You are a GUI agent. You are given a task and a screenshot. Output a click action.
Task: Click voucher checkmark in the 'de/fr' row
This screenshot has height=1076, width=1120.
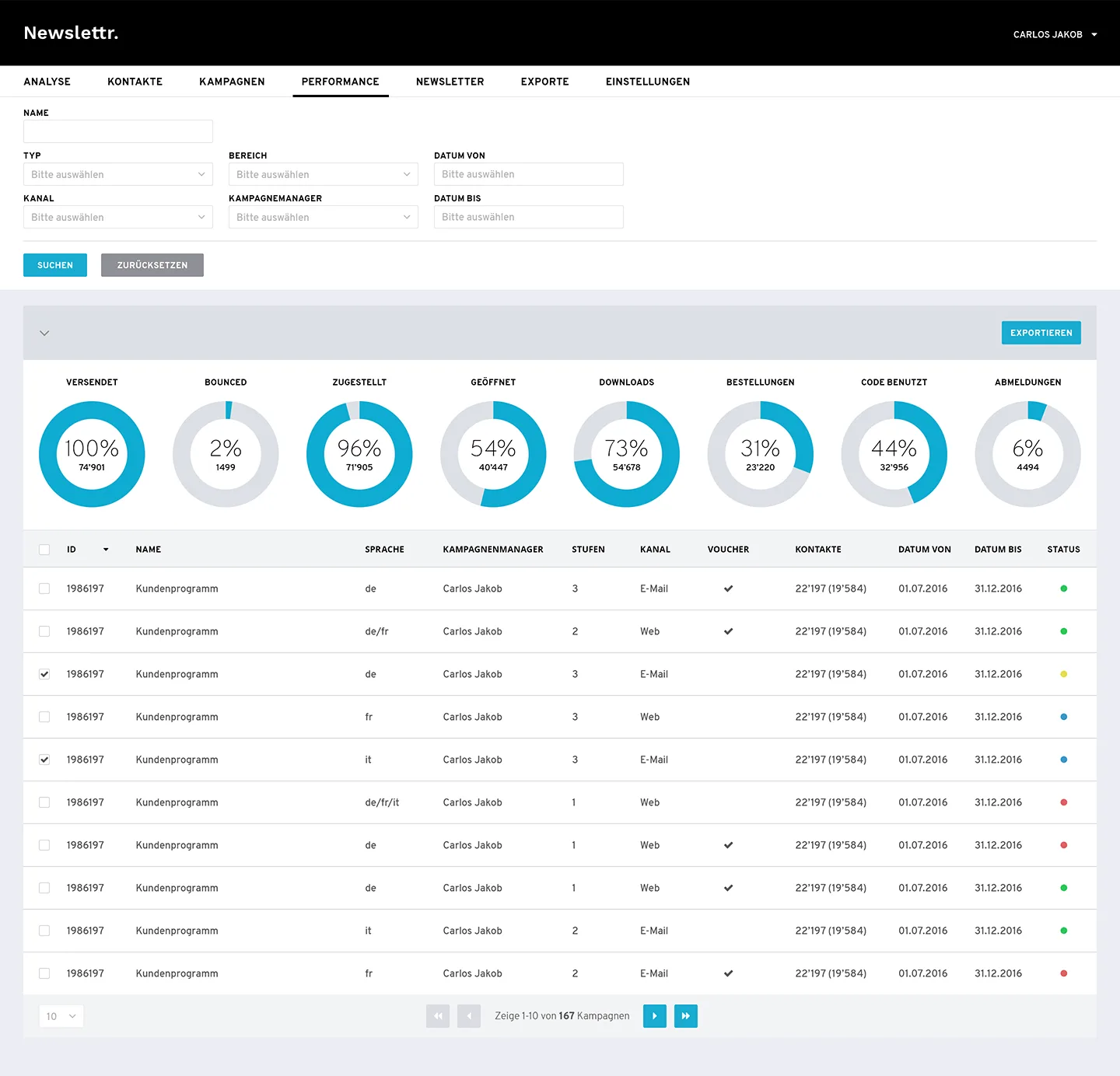tap(728, 631)
